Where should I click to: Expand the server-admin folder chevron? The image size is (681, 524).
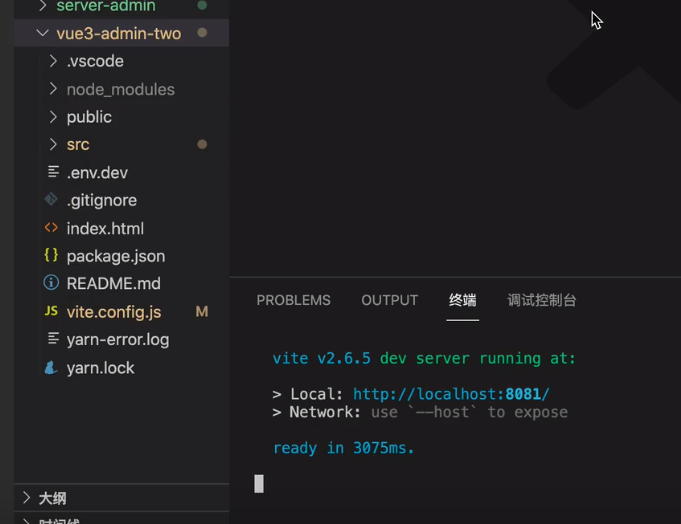pos(43,6)
